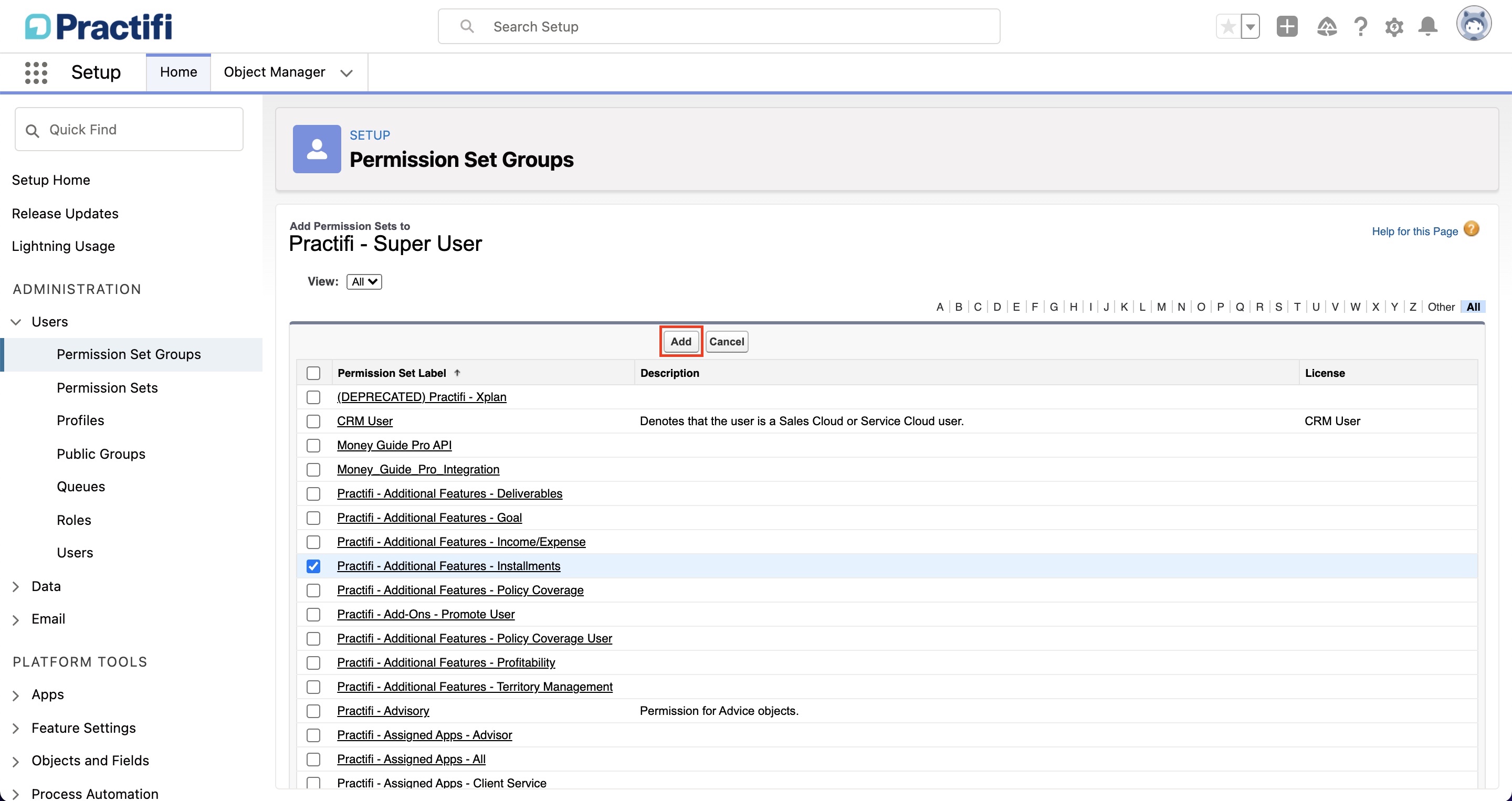Filter list by letter P

click(x=1220, y=307)
